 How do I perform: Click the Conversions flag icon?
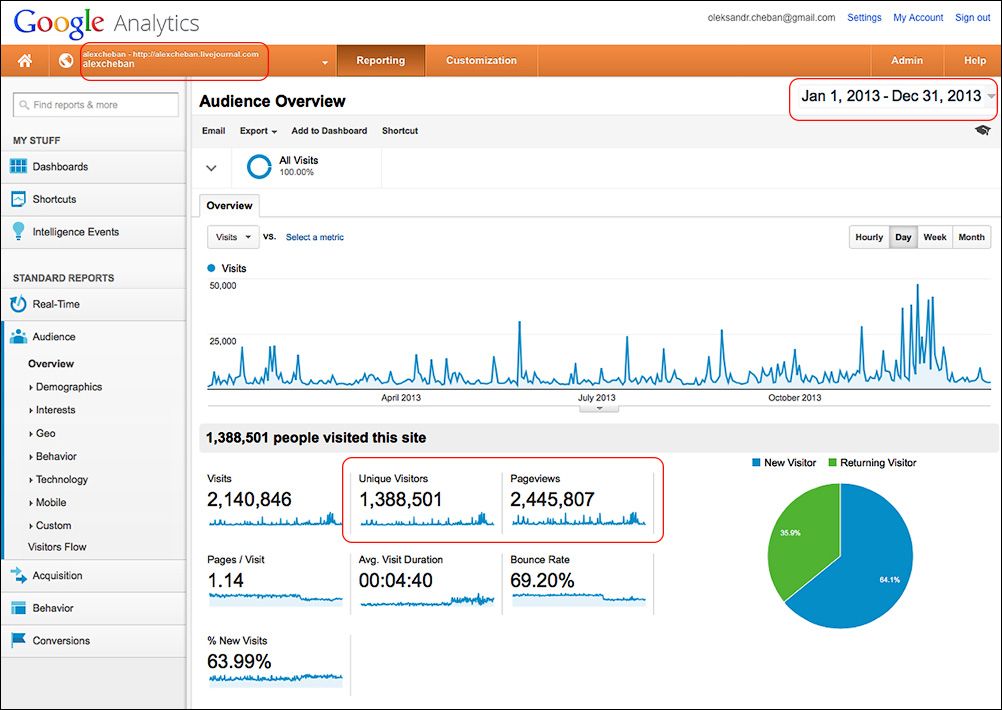(19, 640)
